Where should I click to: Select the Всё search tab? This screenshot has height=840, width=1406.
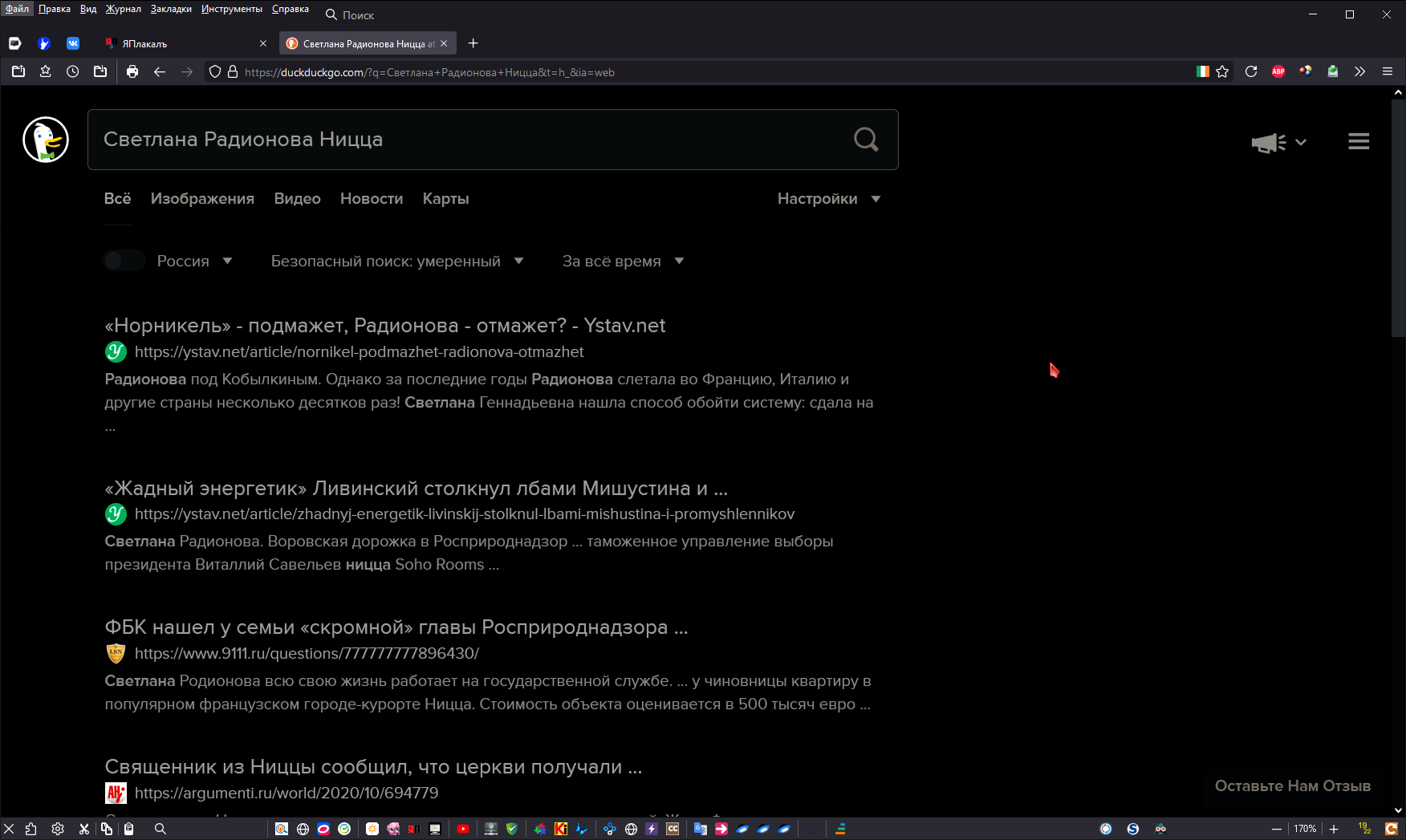[x=117, y=198]
